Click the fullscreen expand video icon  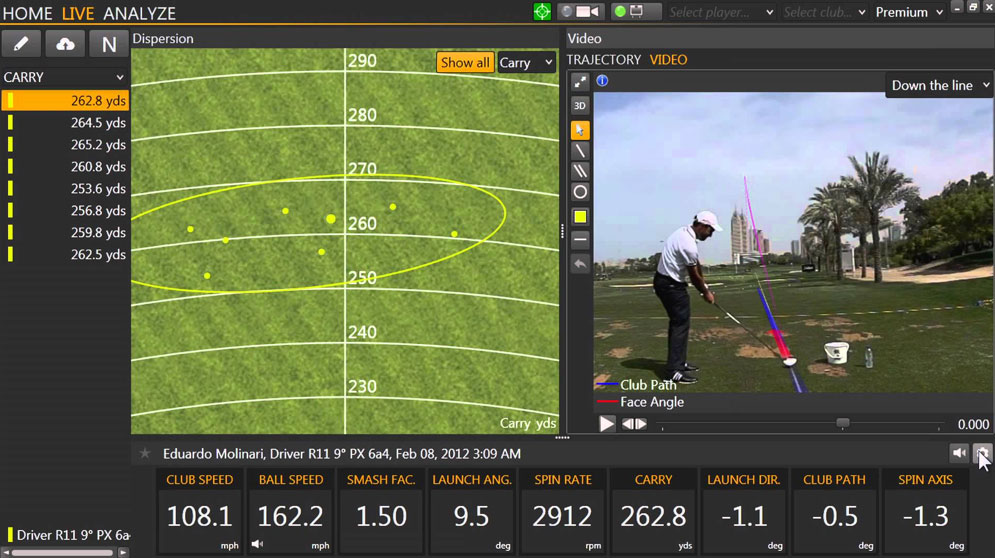click(x=580, y=82)
